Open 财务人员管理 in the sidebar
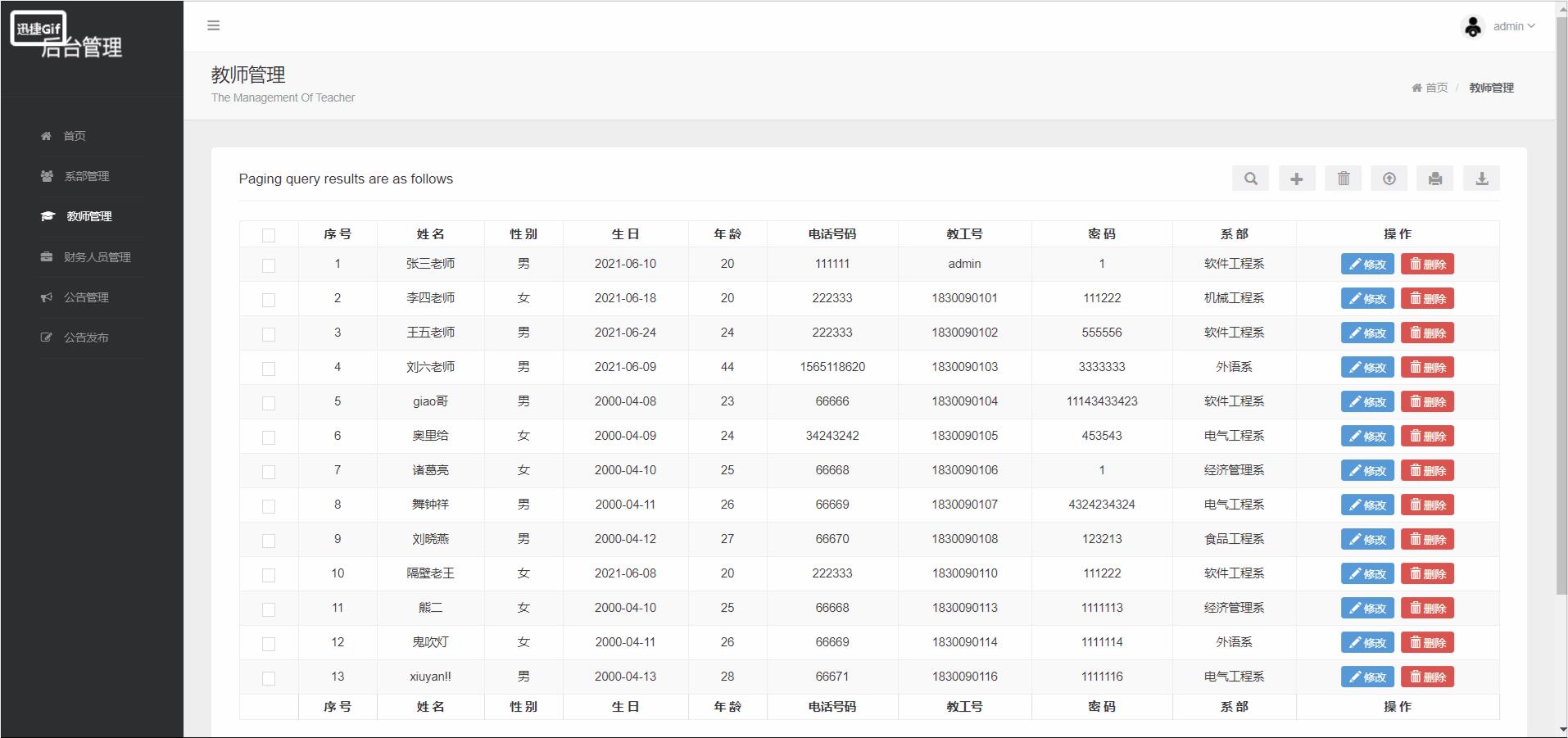This screenshot has height=738, width=1568. (97, 256)
